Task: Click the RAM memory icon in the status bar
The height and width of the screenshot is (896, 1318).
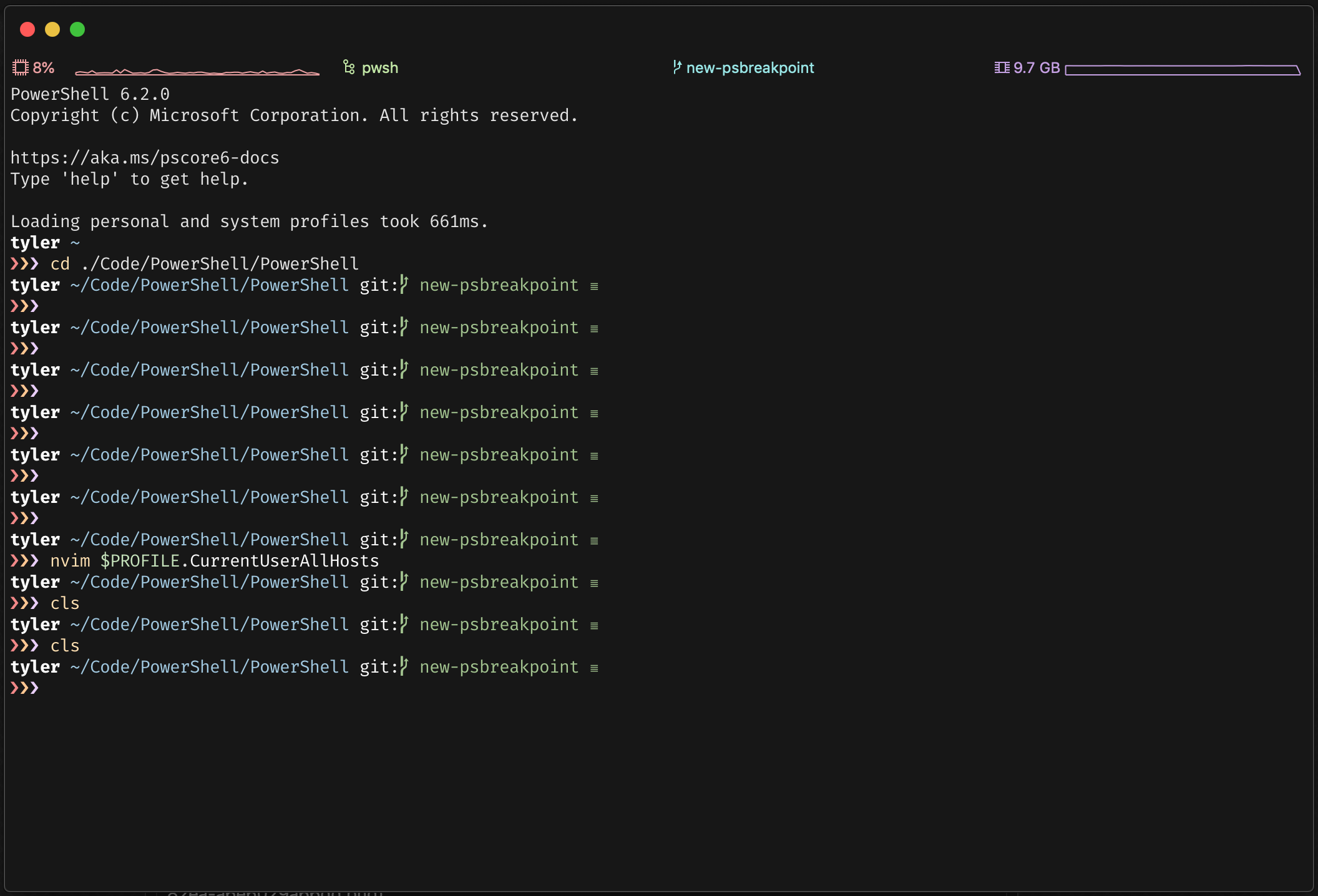Action: pyautogui.click(x=1001, y=67)
